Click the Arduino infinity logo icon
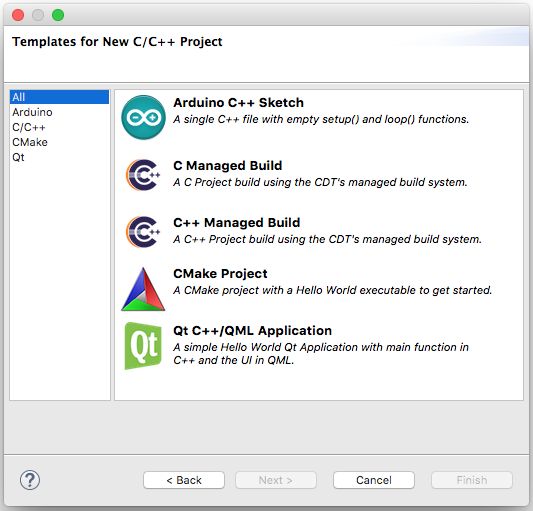The image size is (533, 511). click(x=143, y=117)
